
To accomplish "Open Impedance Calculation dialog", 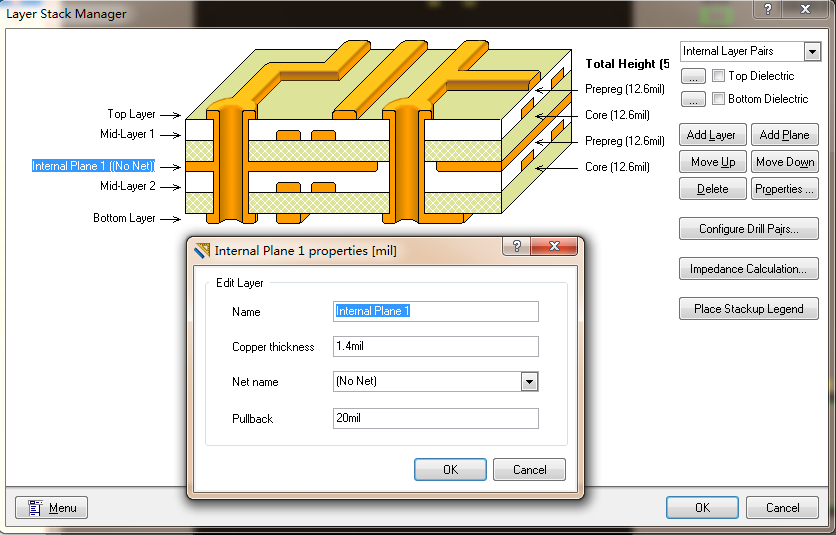I will (749, 269).
